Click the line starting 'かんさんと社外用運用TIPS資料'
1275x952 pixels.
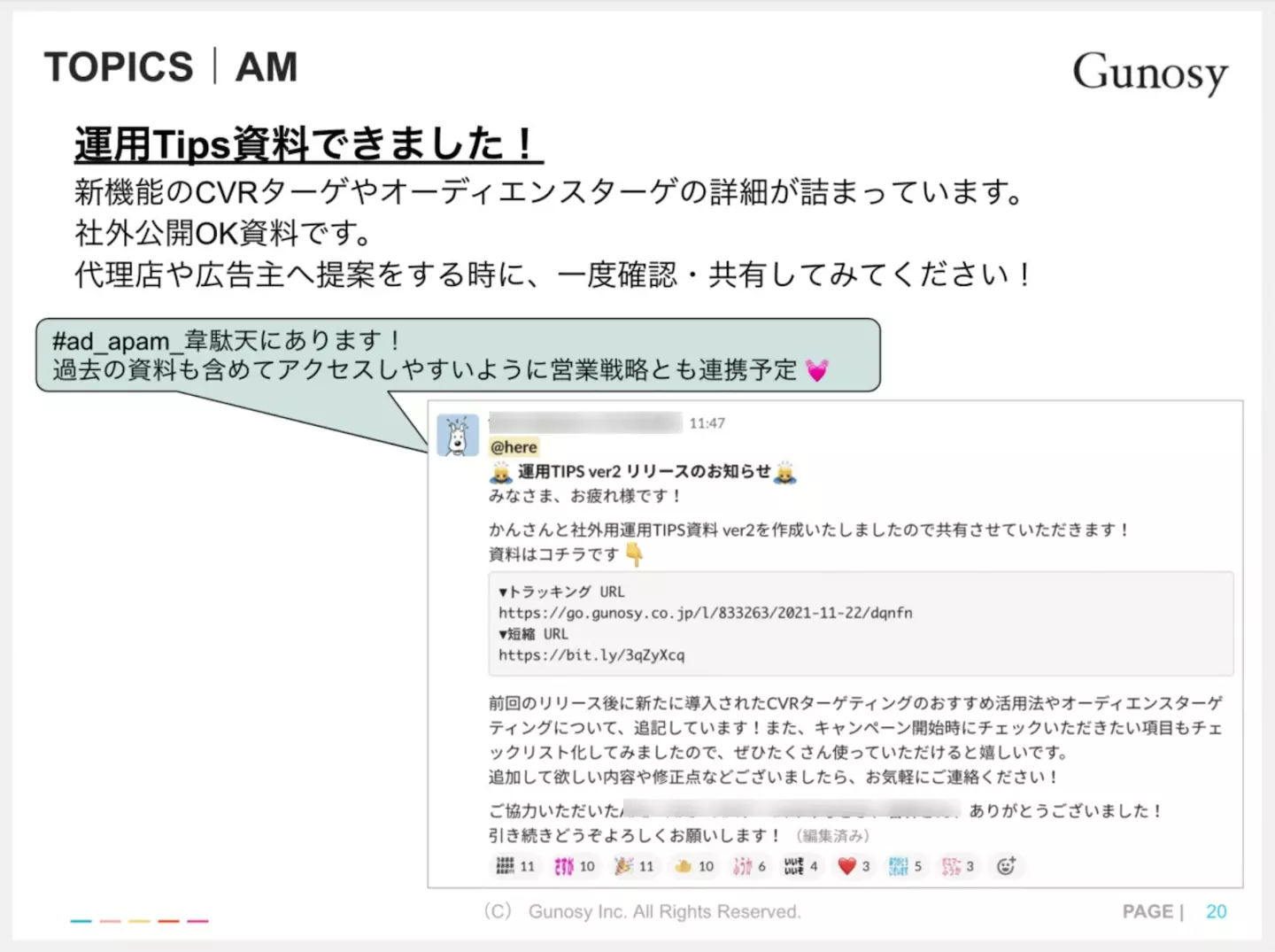tap(810, 530)
